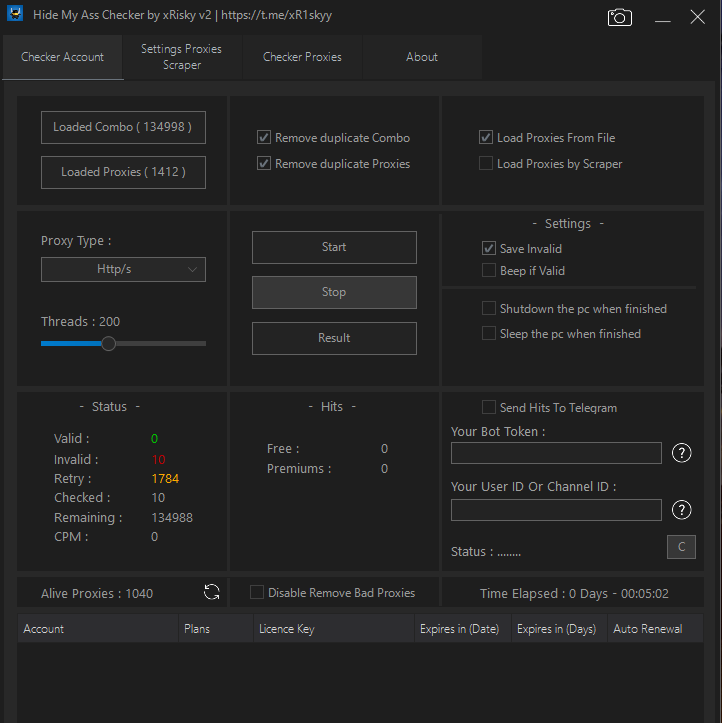Viewport: 722px width, 723px height.
Task: Go to the About tab
Action: (x=422, y=57)
